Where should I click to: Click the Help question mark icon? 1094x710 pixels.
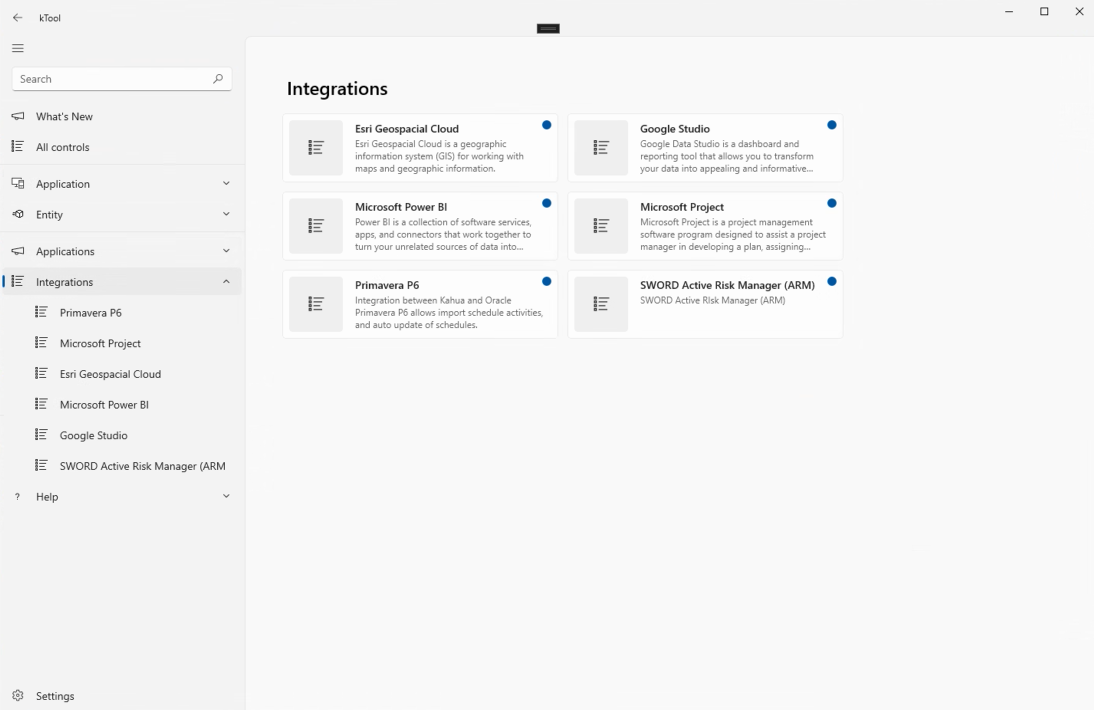[x=17, y=497]
